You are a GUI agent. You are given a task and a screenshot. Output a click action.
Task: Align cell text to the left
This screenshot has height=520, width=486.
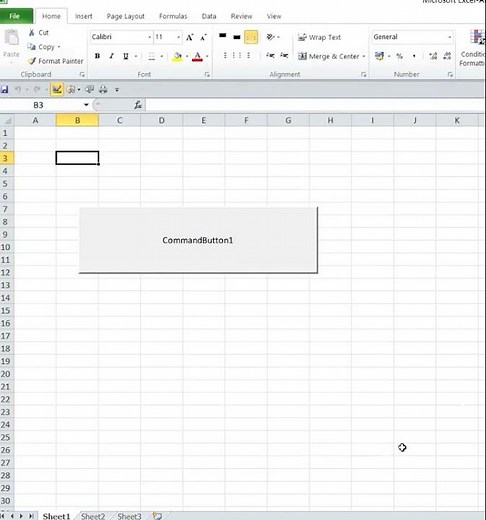click(225, 55)
